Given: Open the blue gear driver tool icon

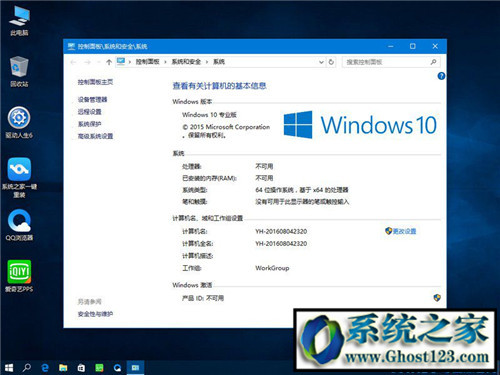Looking at the screenshot, I should [19, 122].
